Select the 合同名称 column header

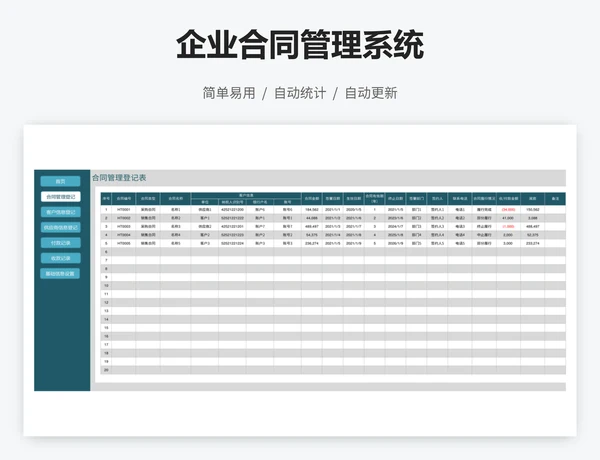coord(176,199)
